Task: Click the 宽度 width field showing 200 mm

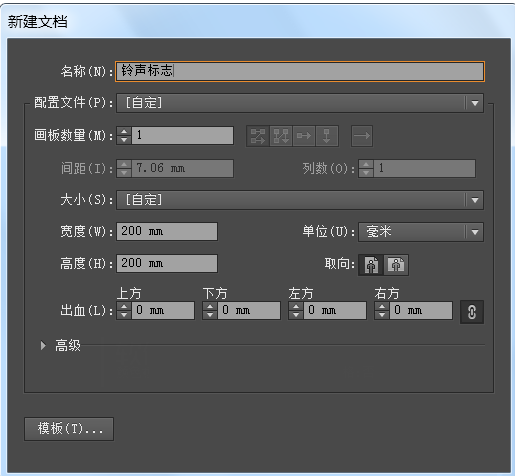Action: click(167, 232)
